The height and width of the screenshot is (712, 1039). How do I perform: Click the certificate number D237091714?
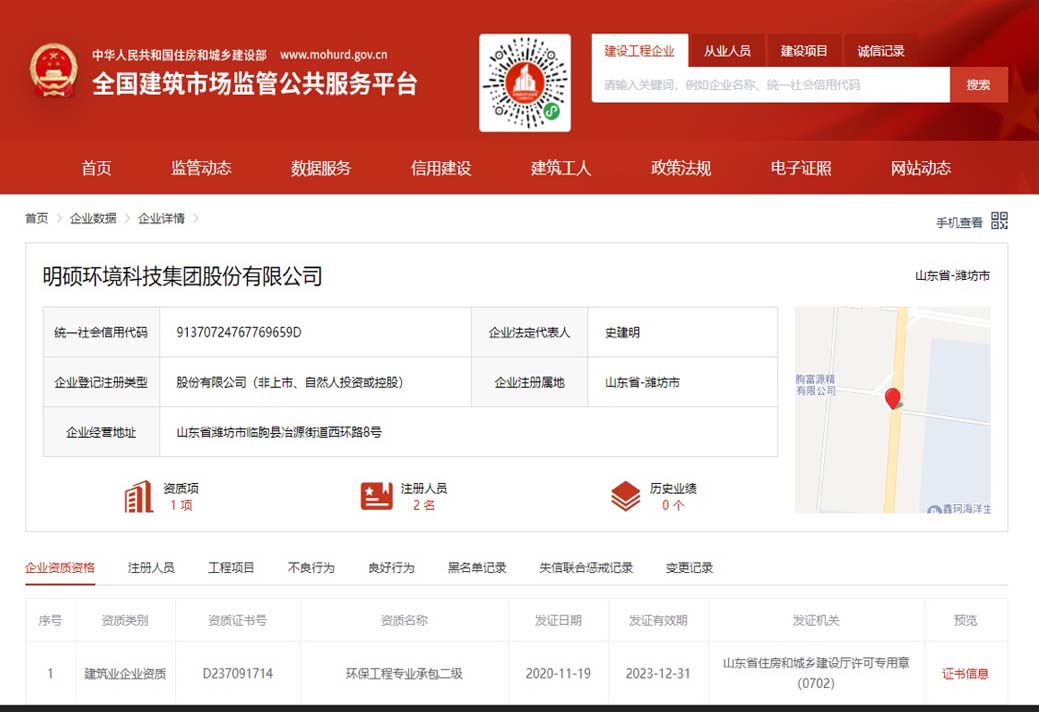(238, 674)
